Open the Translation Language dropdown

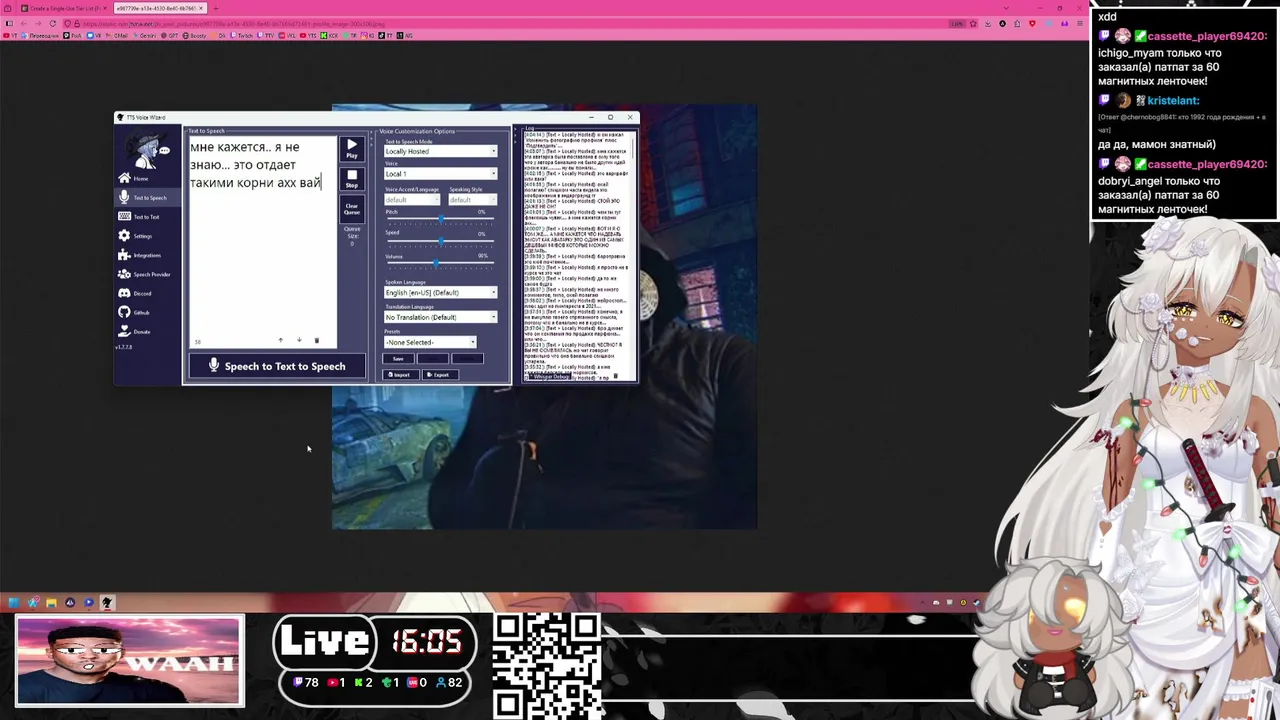coord(440,317)
